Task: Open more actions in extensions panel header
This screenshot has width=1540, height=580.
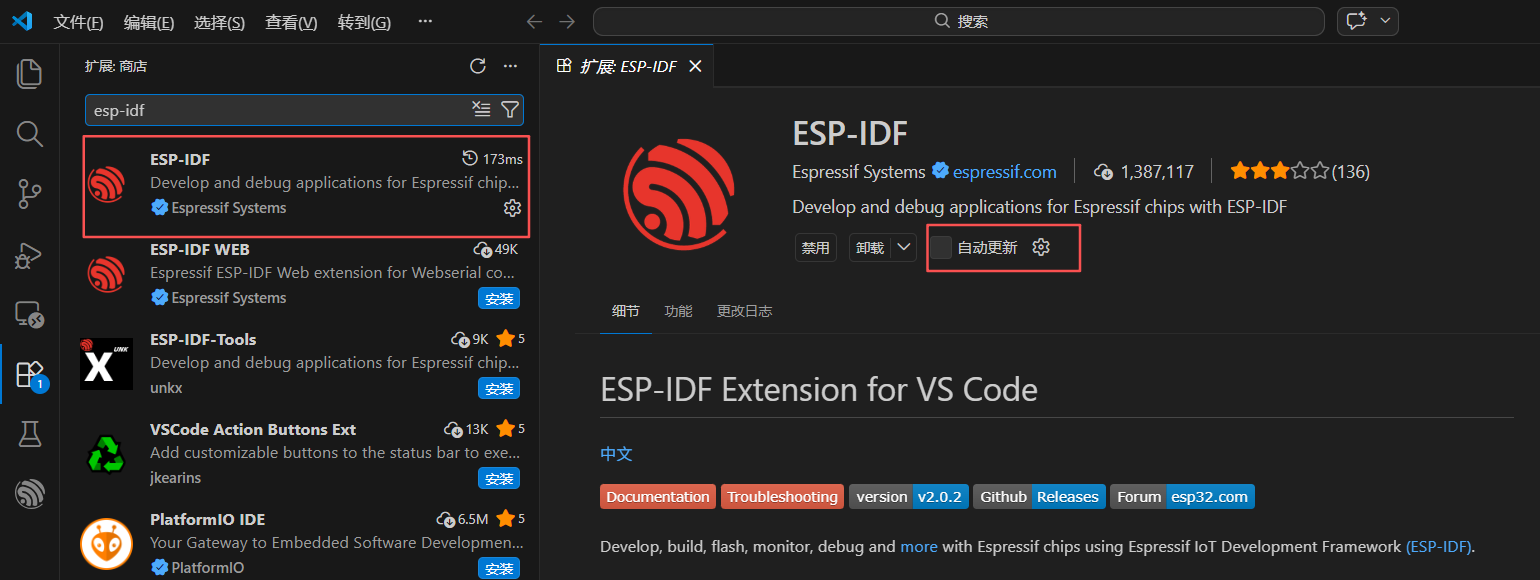Action: click(510, 66)
